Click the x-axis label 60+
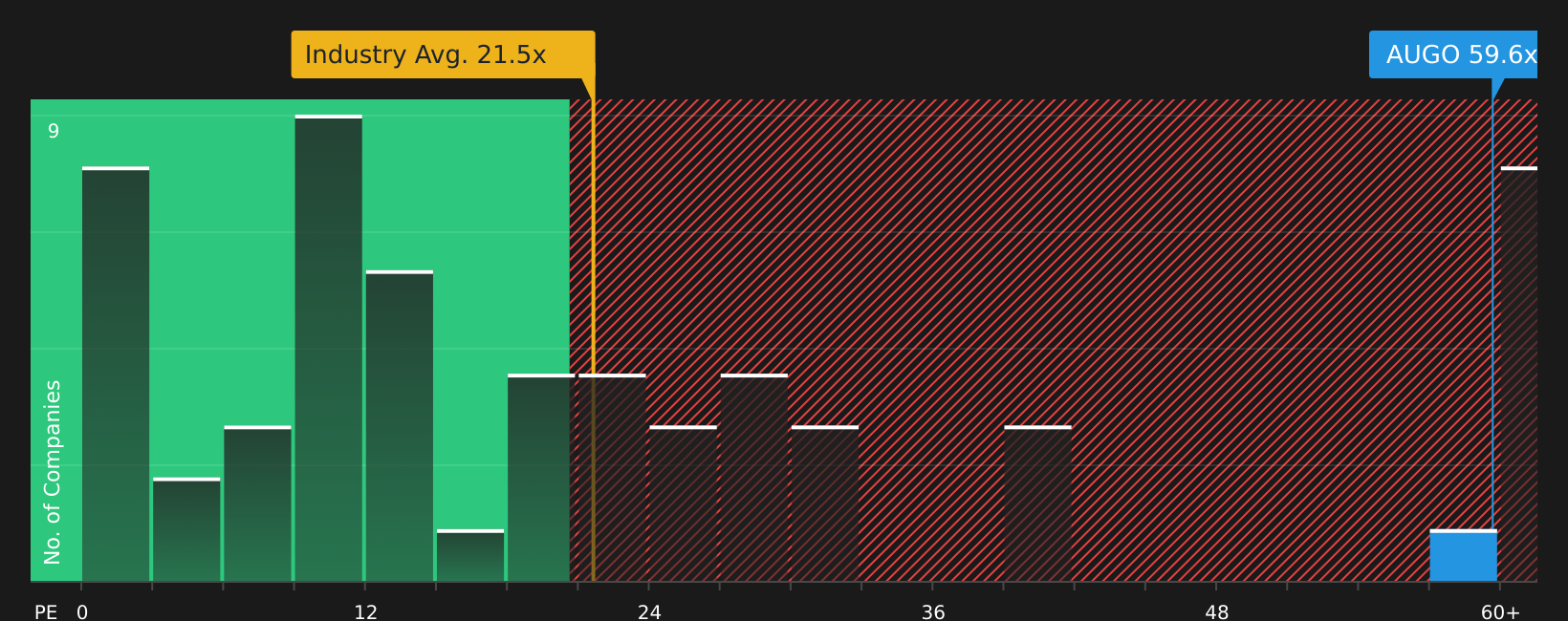 (x=1500, y=611)
